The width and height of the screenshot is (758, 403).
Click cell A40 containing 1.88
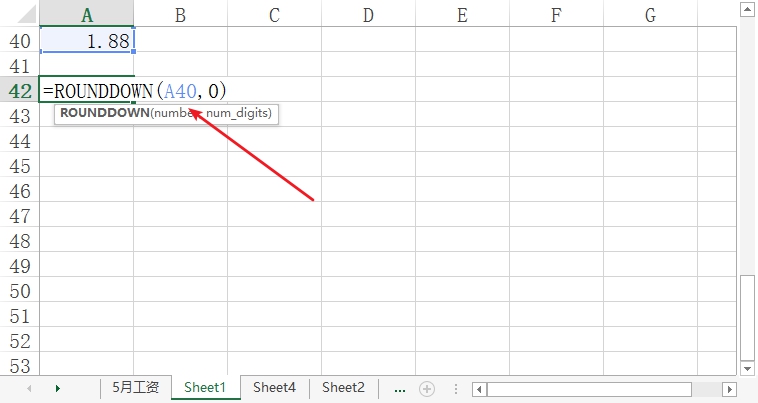(87, 41)
